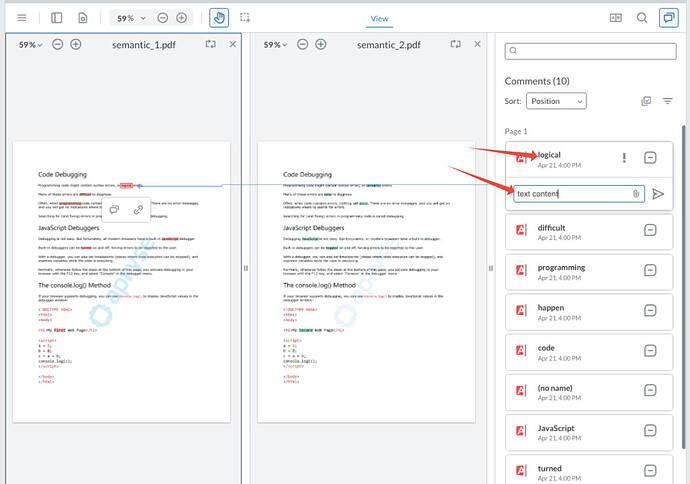This screenshot has height=484, width=690.
Task: Close the semantic_2.pdf panel
Action: coord(477,44)
